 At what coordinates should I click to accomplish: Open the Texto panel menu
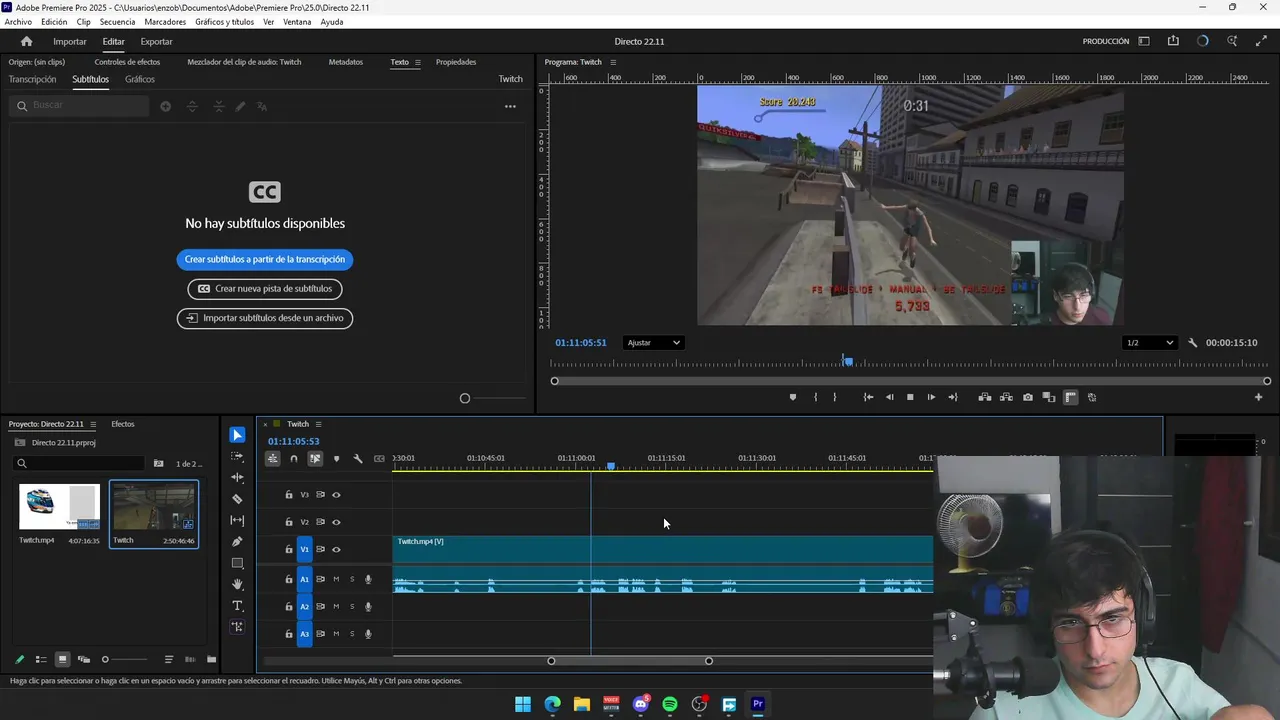coord(418,62)
